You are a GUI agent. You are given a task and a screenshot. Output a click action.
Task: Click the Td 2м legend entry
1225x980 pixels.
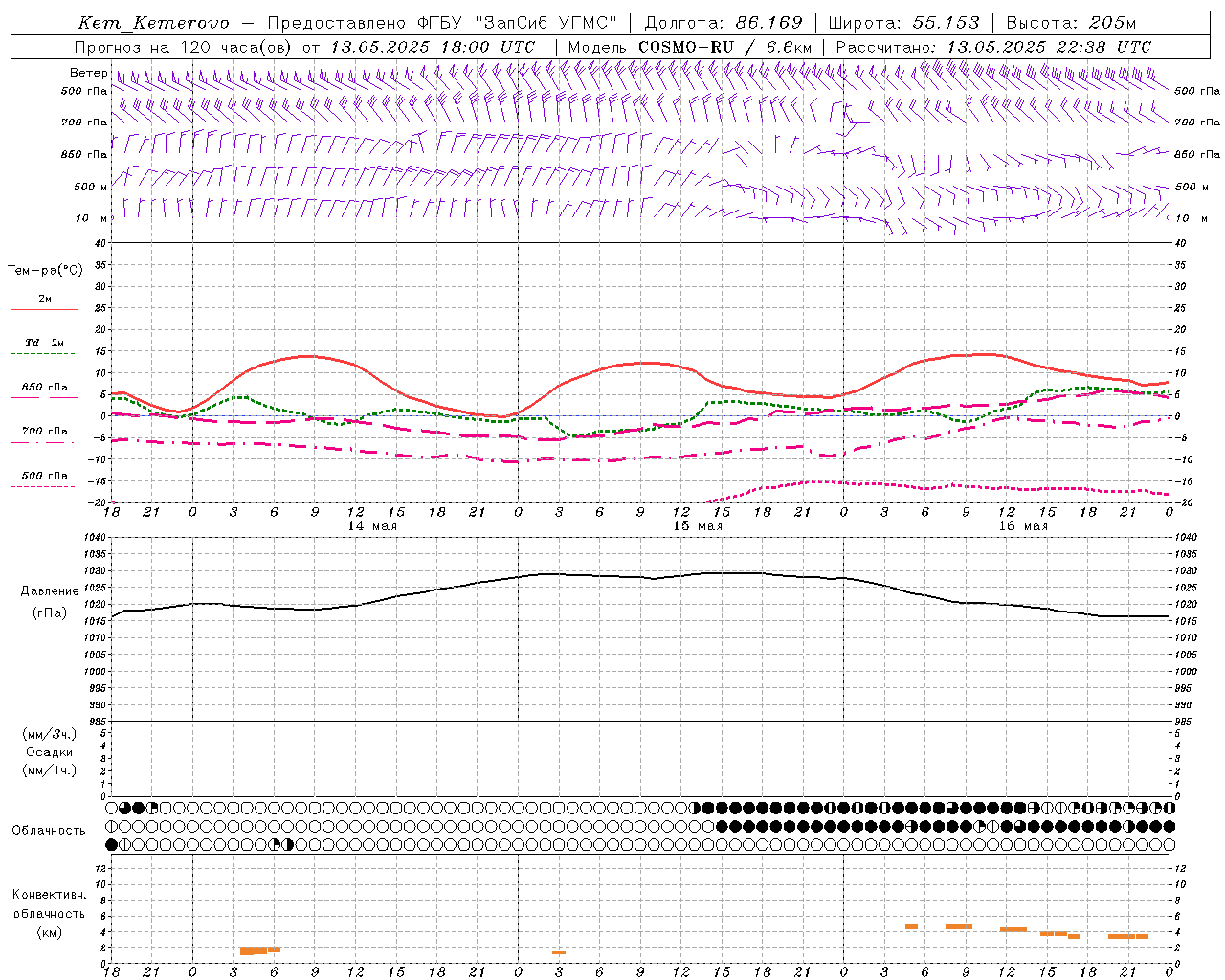pos(44,343)
